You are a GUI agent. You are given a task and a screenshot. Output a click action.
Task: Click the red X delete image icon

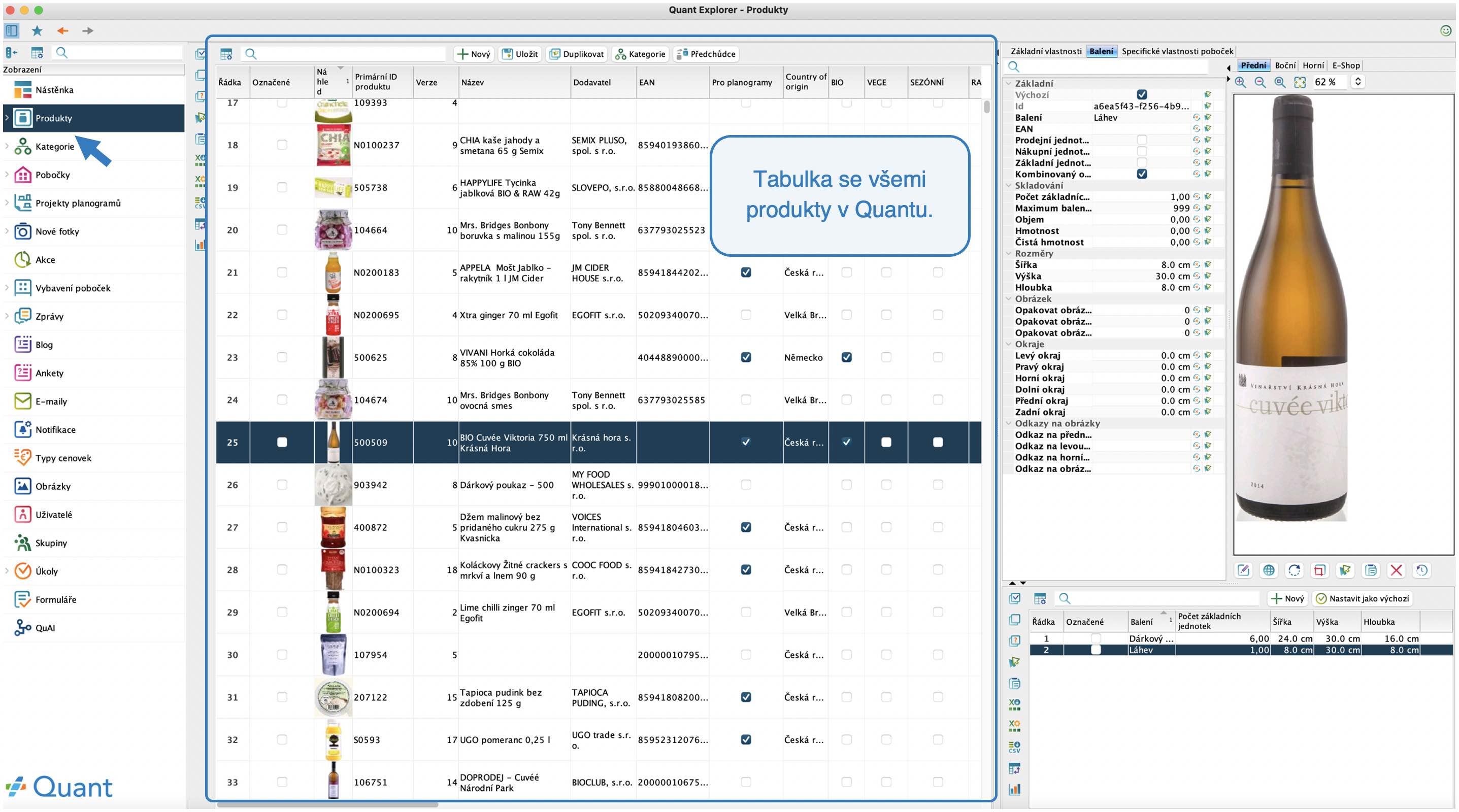pos(1397,570)
